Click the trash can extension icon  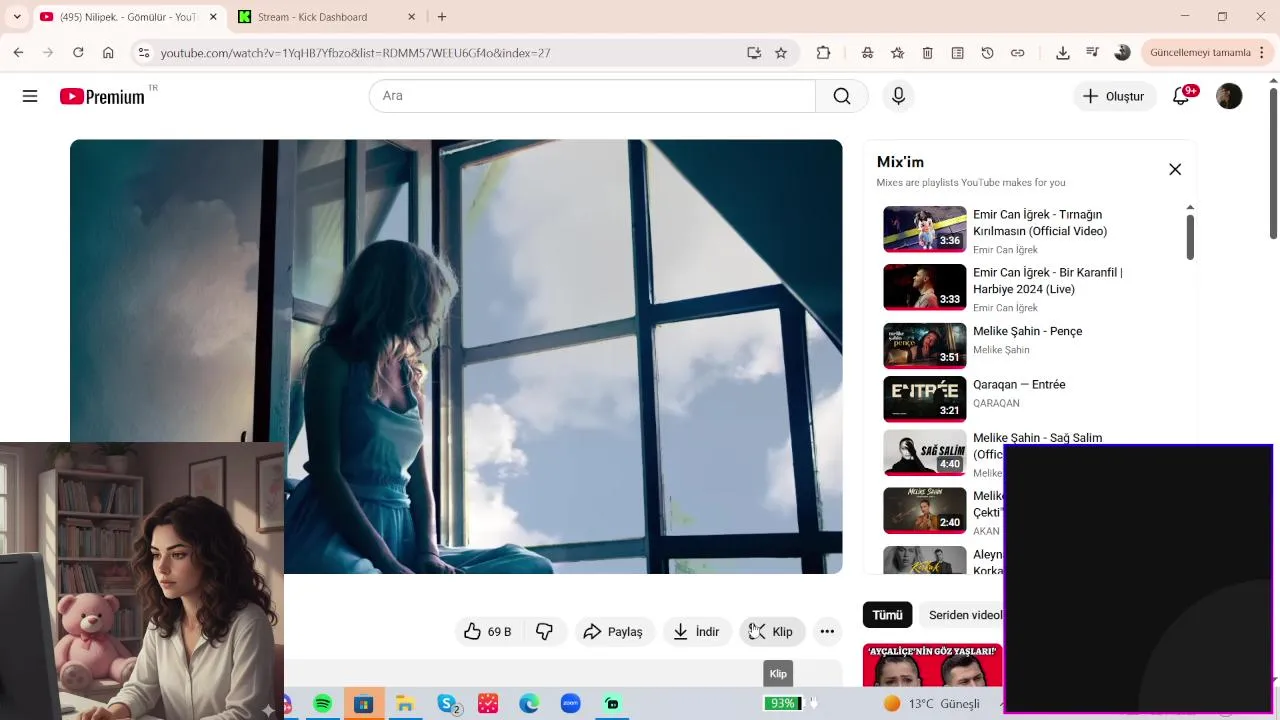[x=927, y=53]
